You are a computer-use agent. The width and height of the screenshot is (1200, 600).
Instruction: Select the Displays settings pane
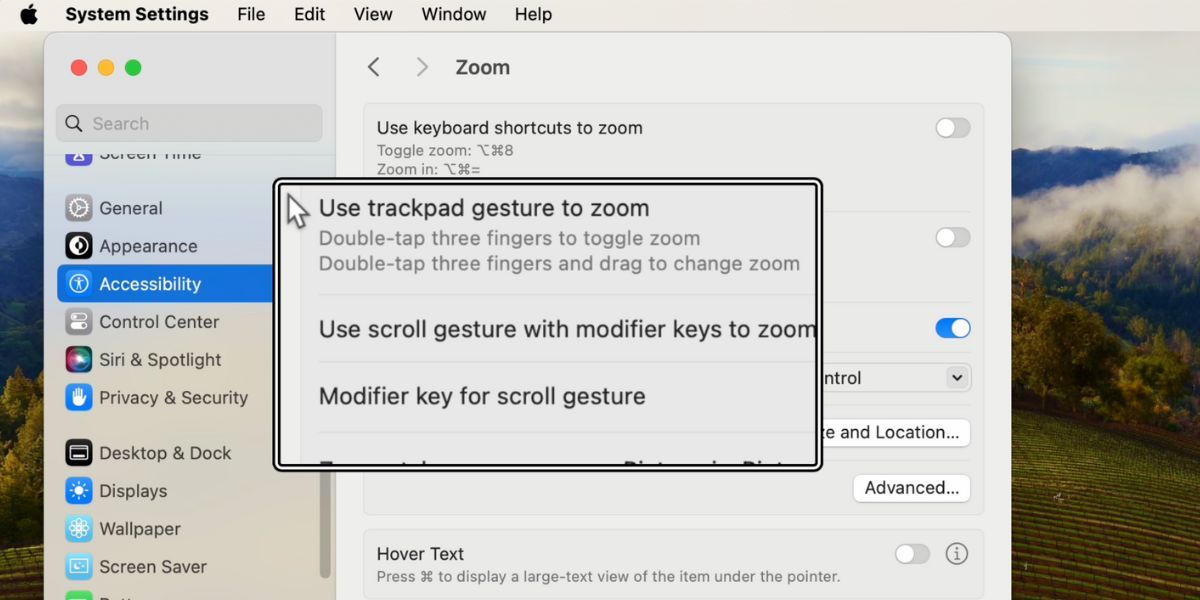tap(133, 491)
